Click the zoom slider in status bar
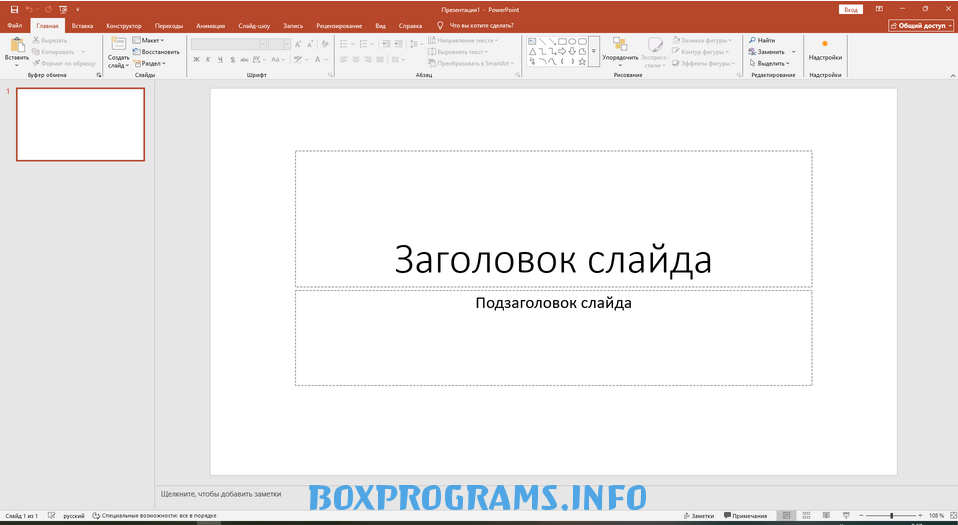This screenshot has width=958, height=525. 891,516
